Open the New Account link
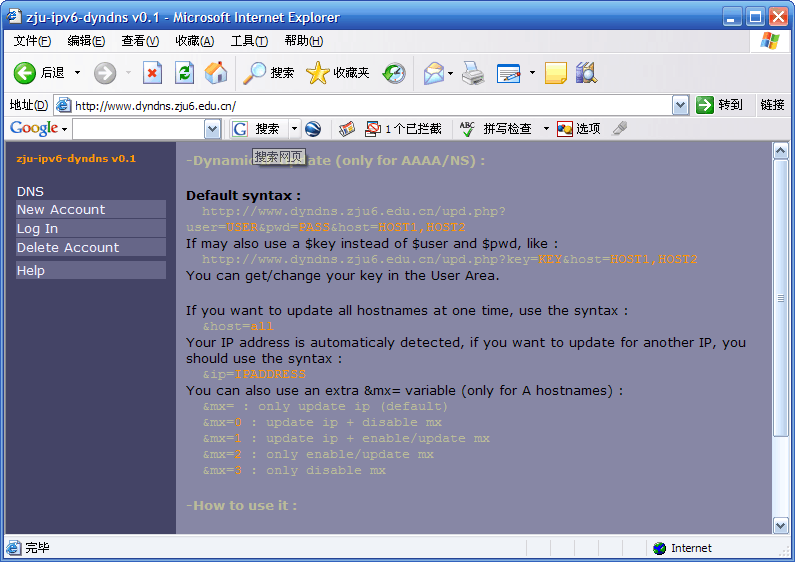The height and width of the screenshot is (562, 795). (61, 209)
